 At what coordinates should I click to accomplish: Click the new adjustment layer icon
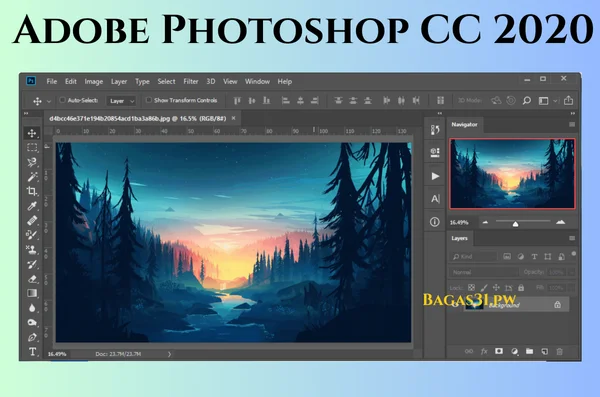[x=515, y=351]
